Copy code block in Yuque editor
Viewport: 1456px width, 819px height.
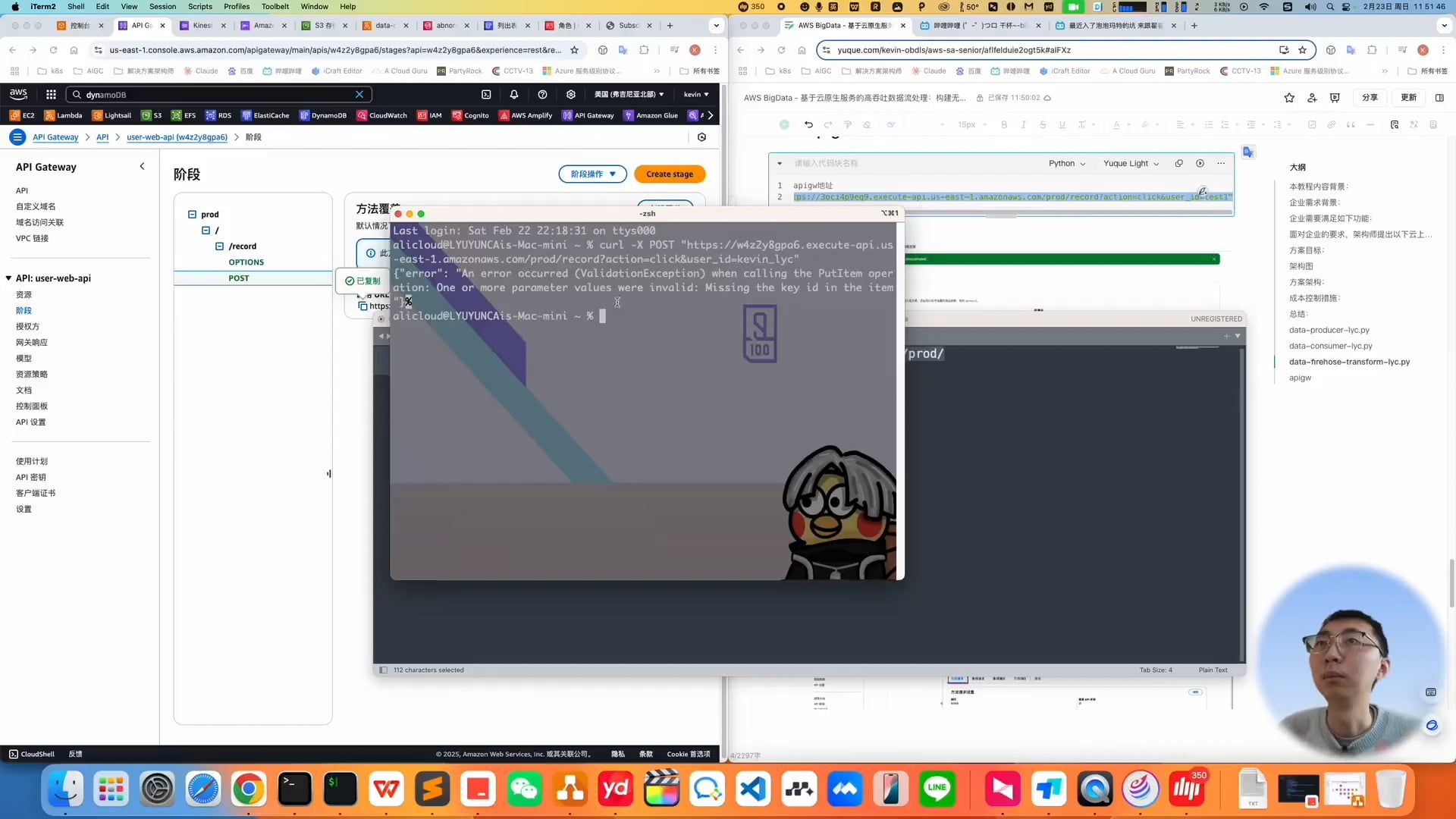pos(1178,164)
